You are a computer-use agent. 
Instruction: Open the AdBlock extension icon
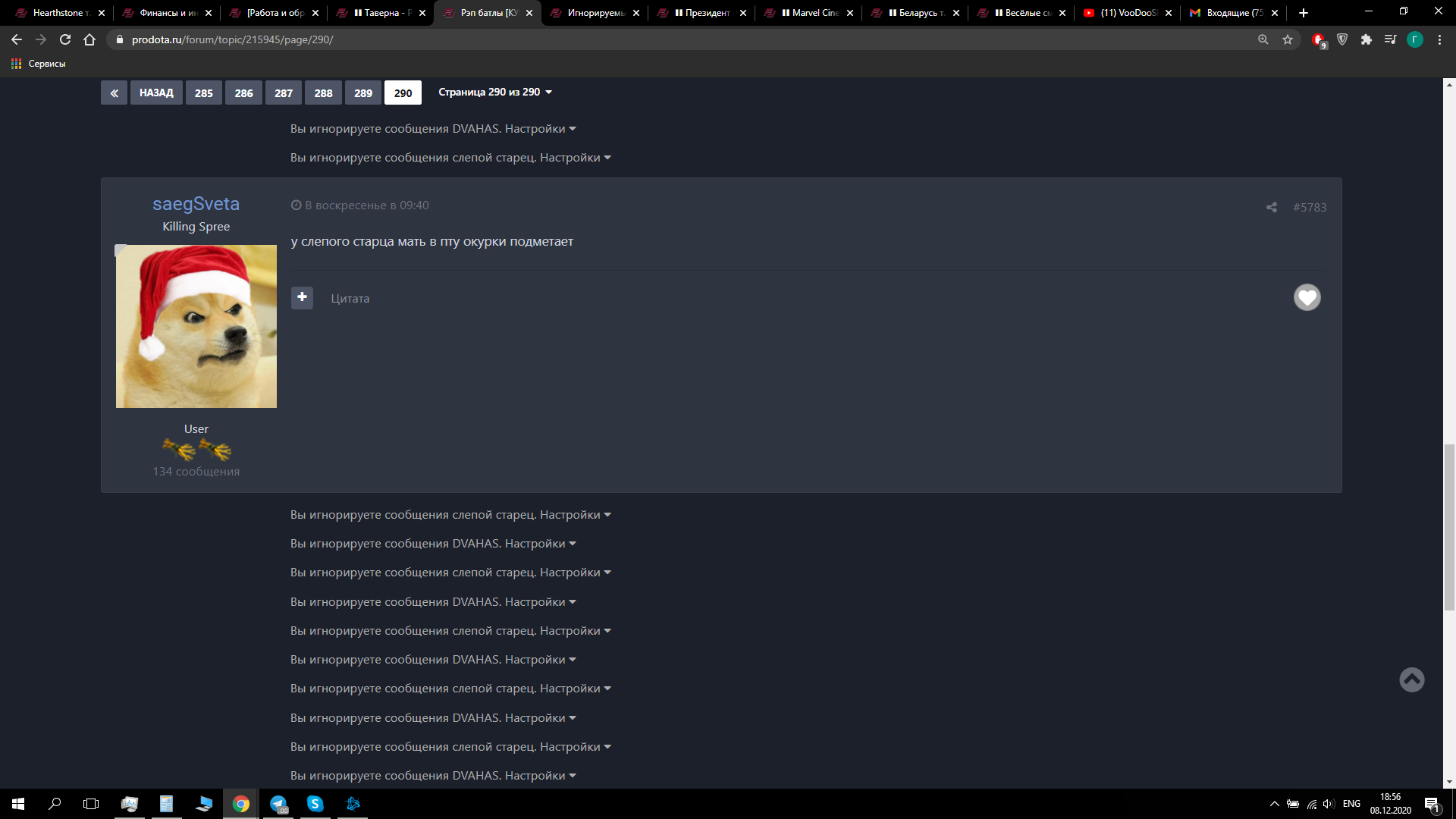1318,39
